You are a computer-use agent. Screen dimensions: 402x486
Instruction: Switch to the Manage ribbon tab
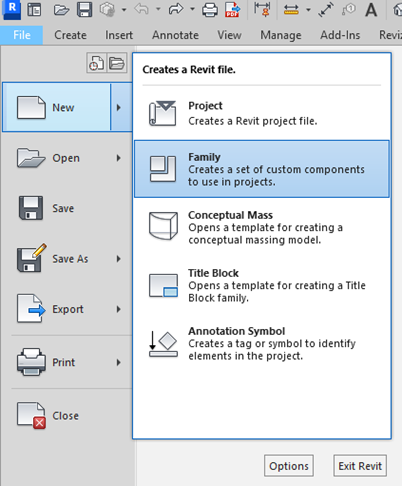tap(281, 35)
